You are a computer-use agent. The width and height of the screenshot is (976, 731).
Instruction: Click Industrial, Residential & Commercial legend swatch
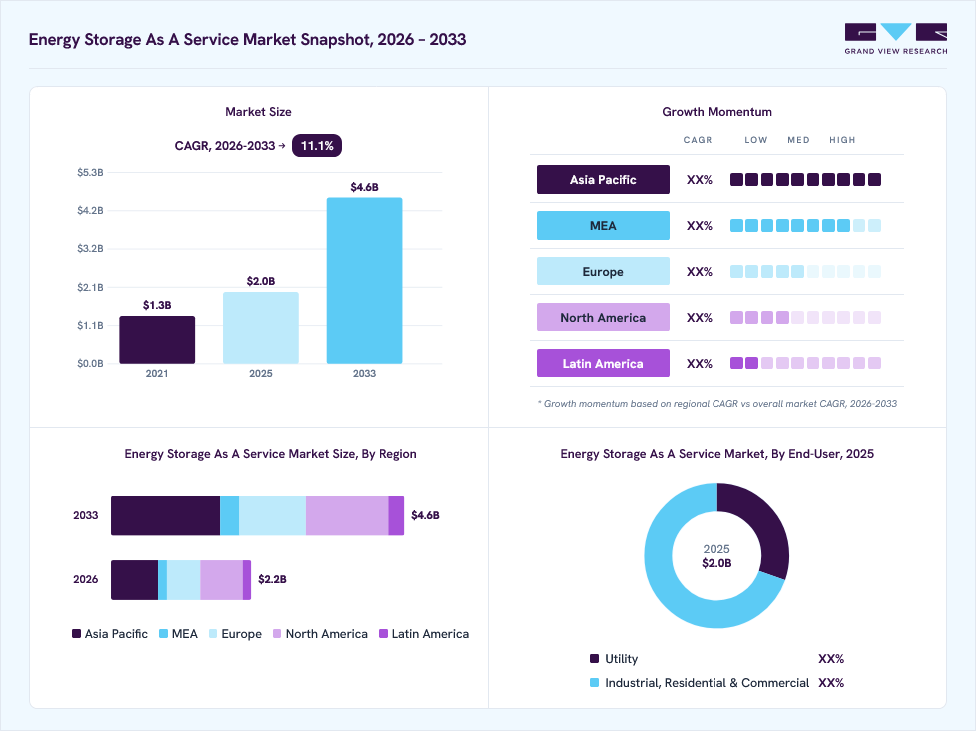coord(594,683)
